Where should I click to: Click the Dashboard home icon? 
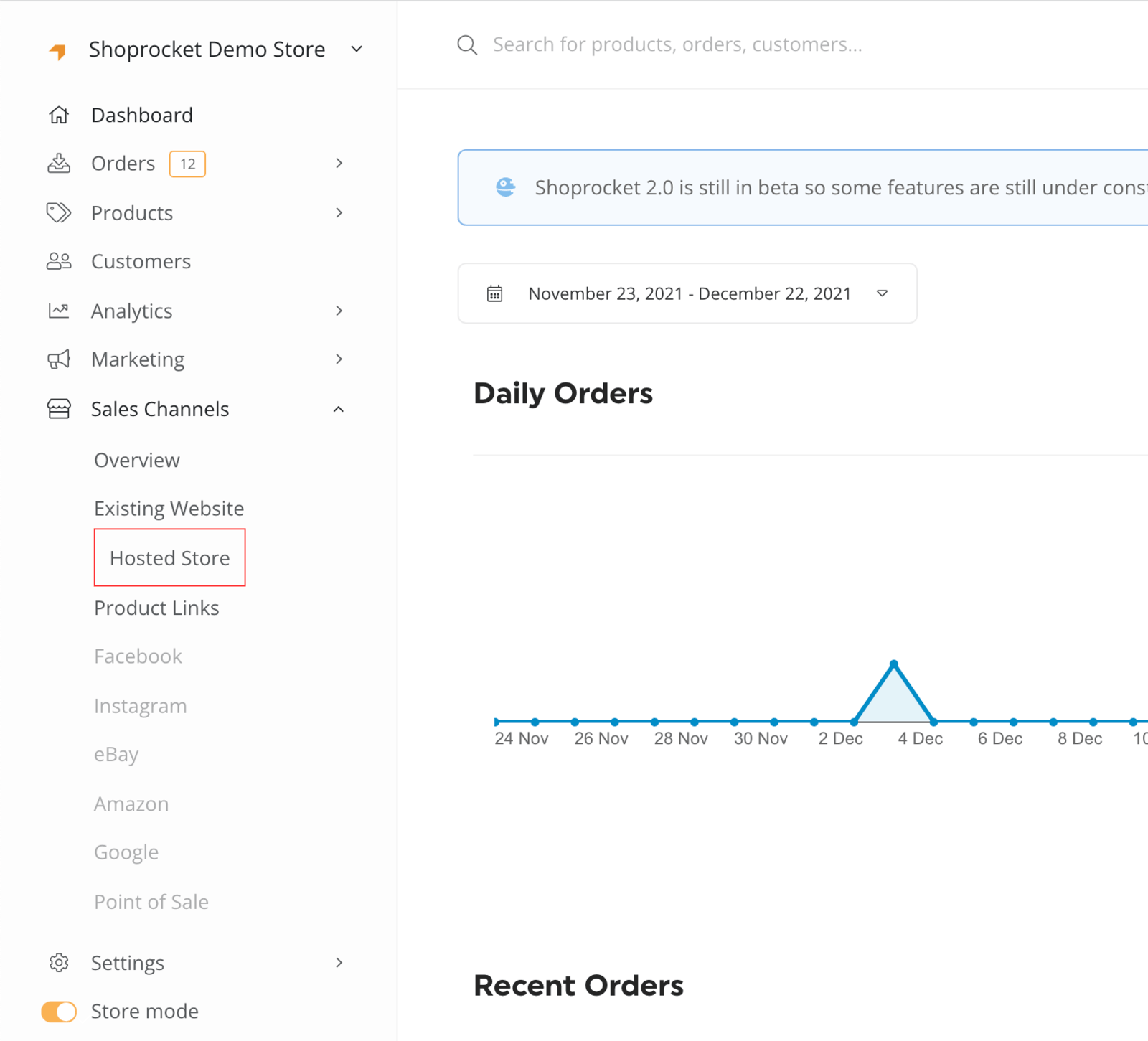tap(59, 115)
